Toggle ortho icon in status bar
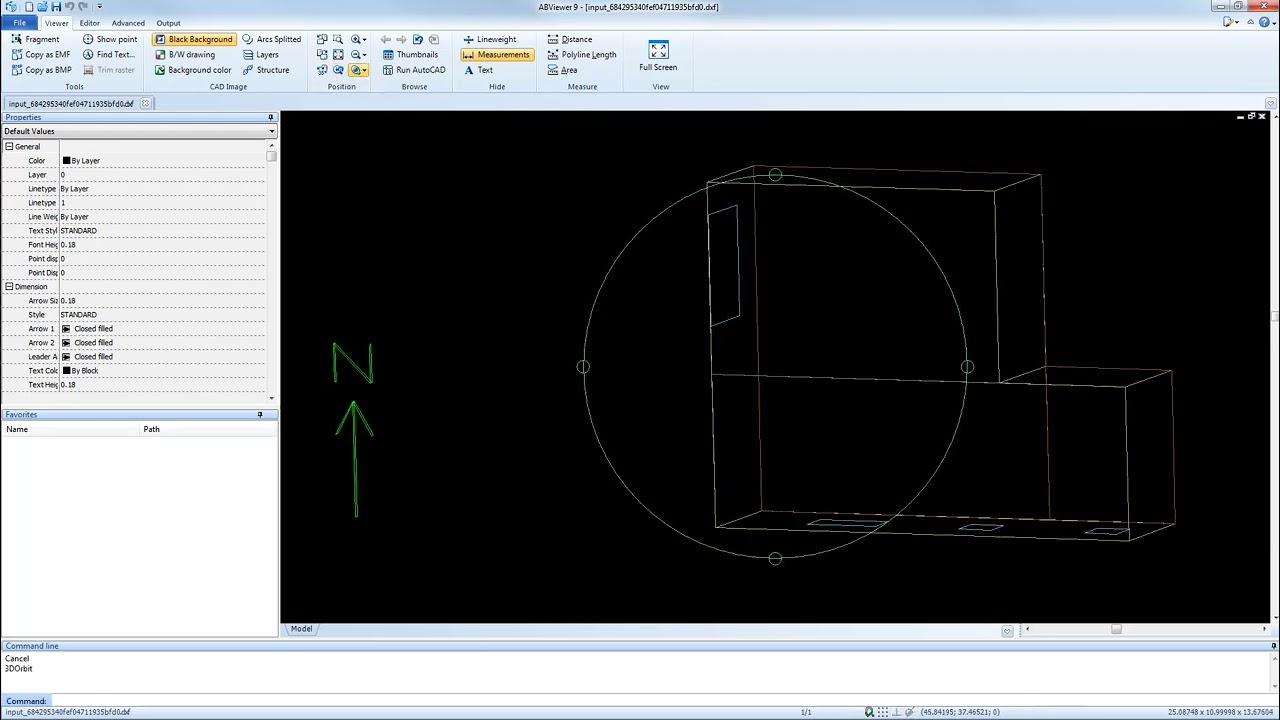 pos(896,712)
